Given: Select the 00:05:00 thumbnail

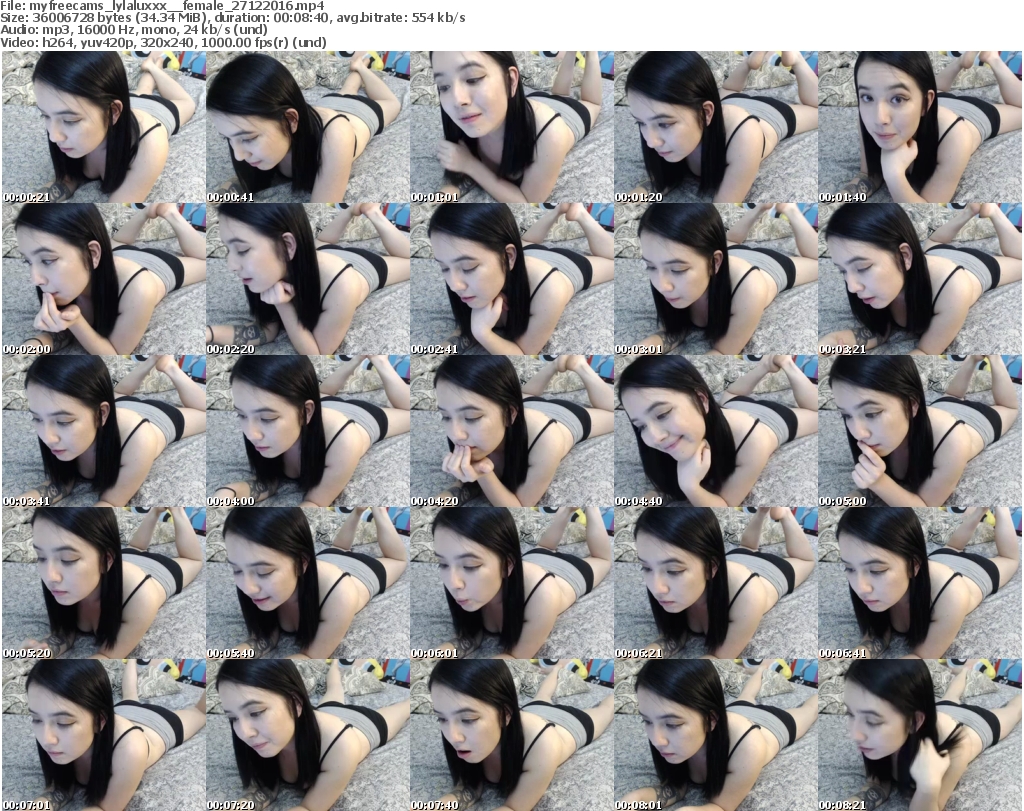Looking at the screenshot, I should pyautogui.click(x=918, y=431).
